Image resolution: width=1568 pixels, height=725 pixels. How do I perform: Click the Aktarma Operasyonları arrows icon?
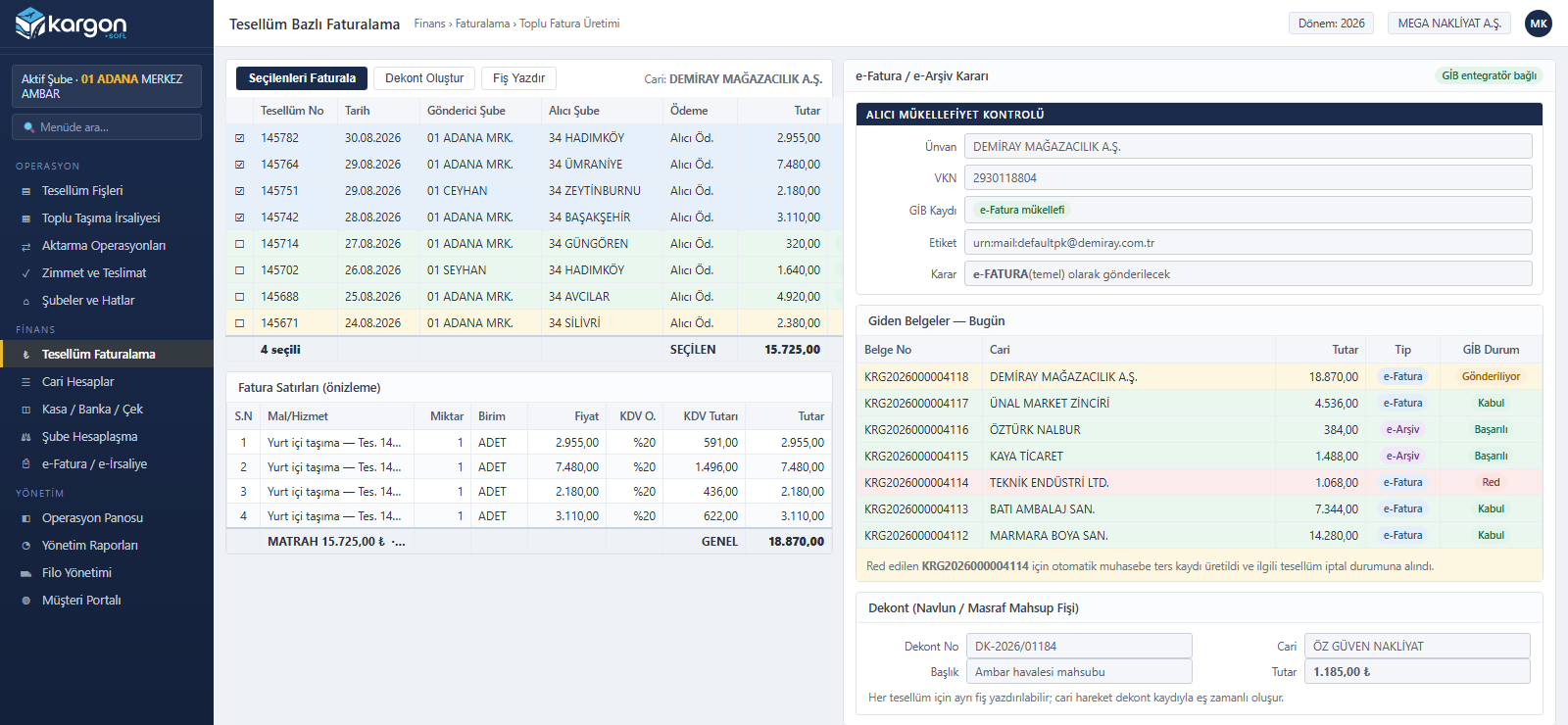coord(25,246)
